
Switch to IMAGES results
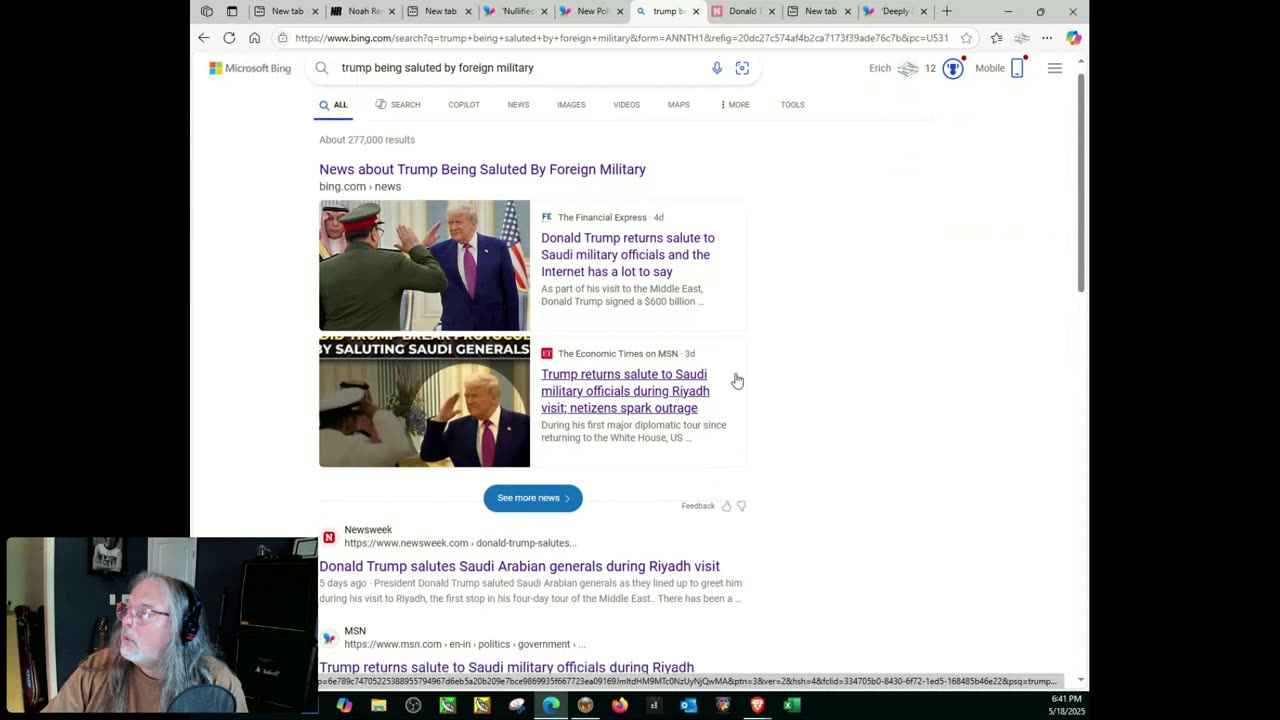571,105
